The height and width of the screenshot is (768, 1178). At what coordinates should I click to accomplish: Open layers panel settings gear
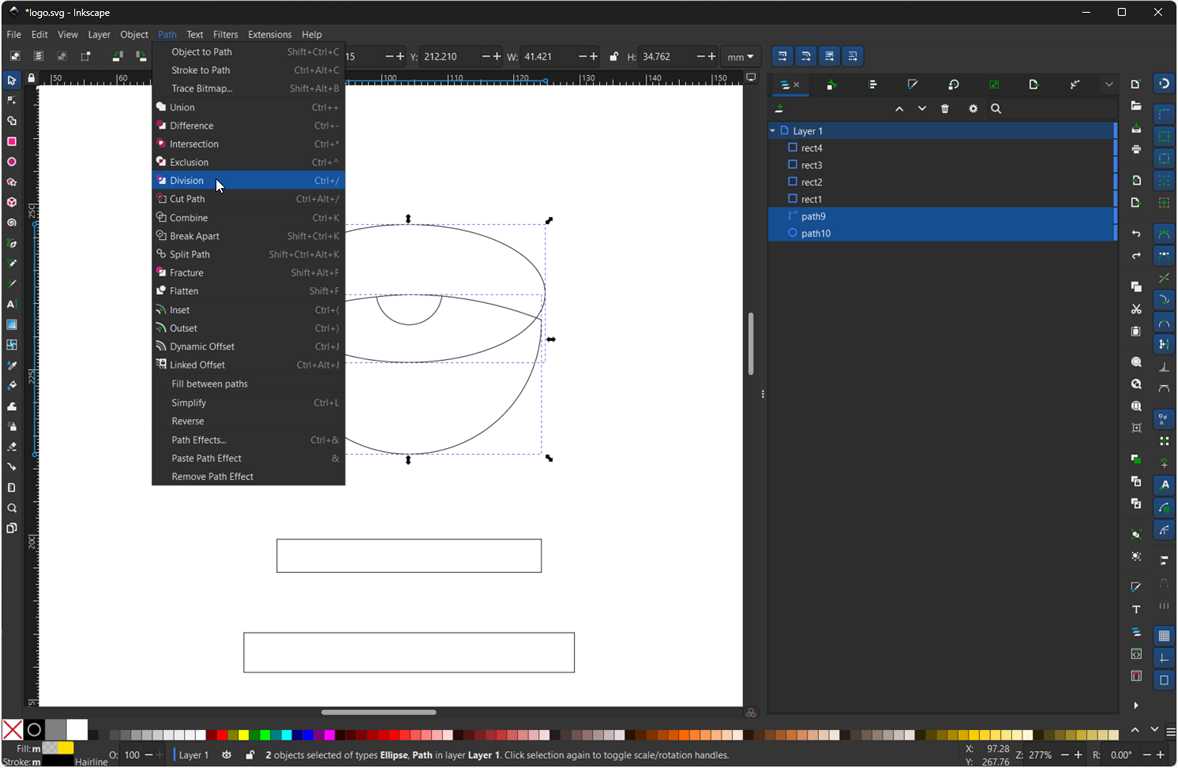click(973, 109)
